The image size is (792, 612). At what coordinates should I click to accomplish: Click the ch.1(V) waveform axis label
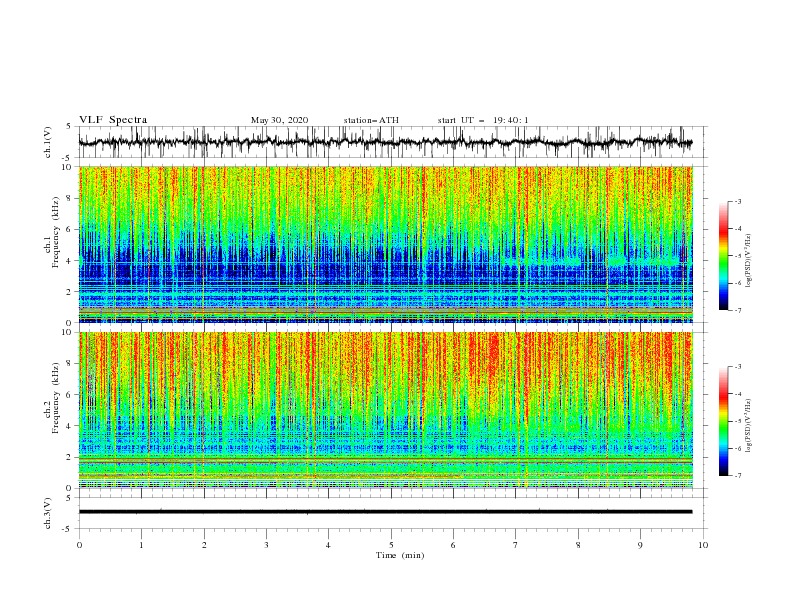click(x=48, y=142)
